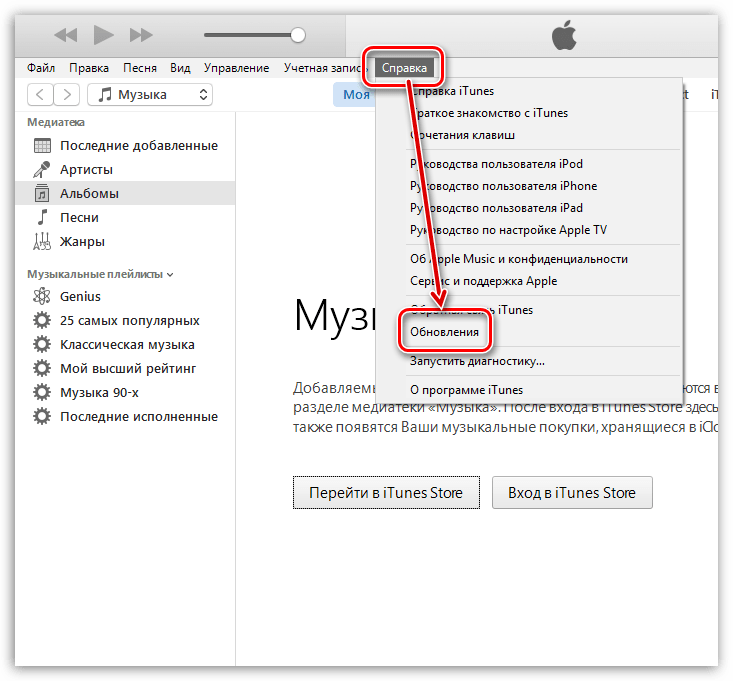The height and width of the screenshot is (681, 733).
Task: Go forward with the right arrow button
Action: coord(67,95)
